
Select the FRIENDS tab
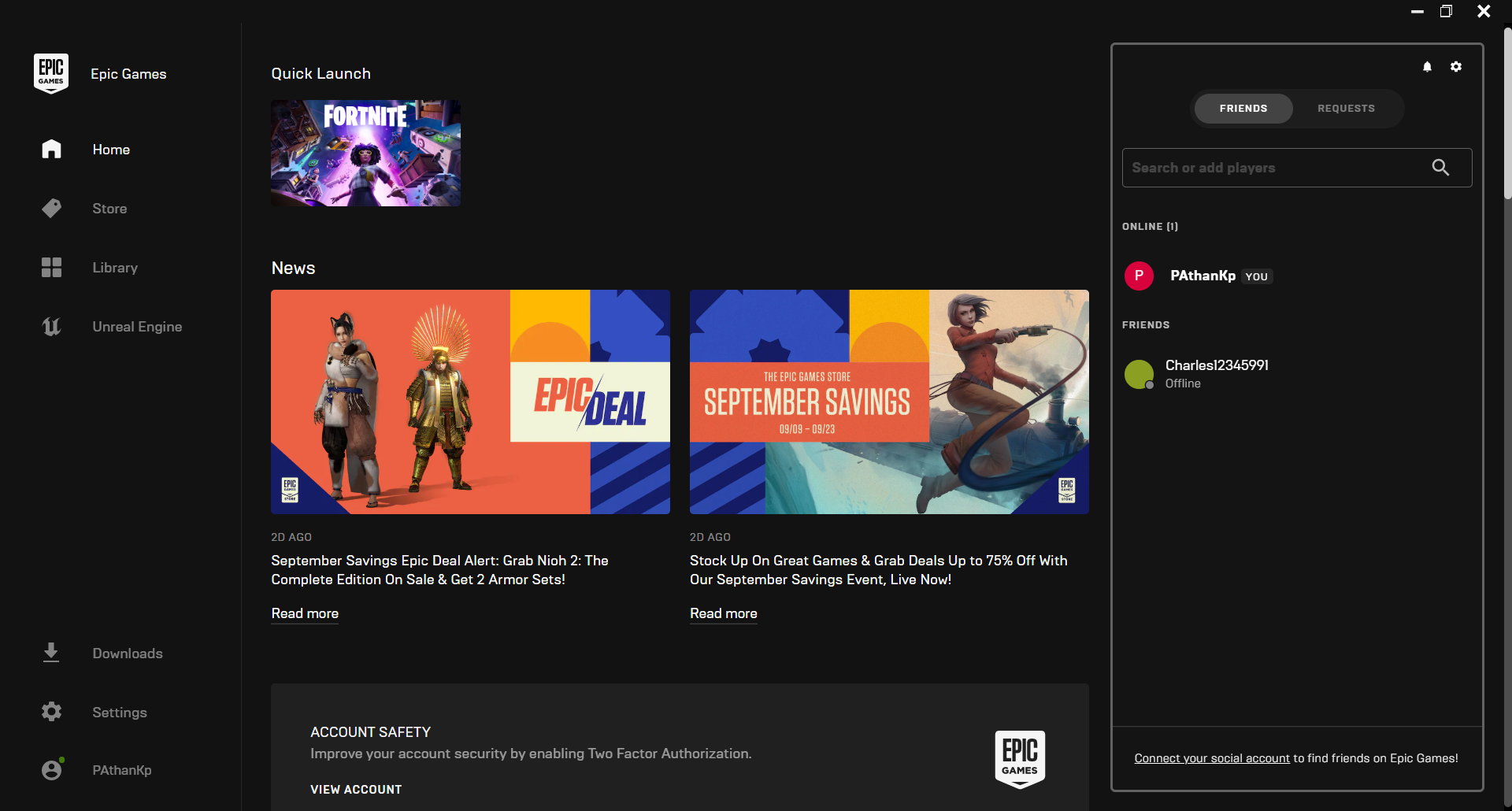click(1243, 108)
